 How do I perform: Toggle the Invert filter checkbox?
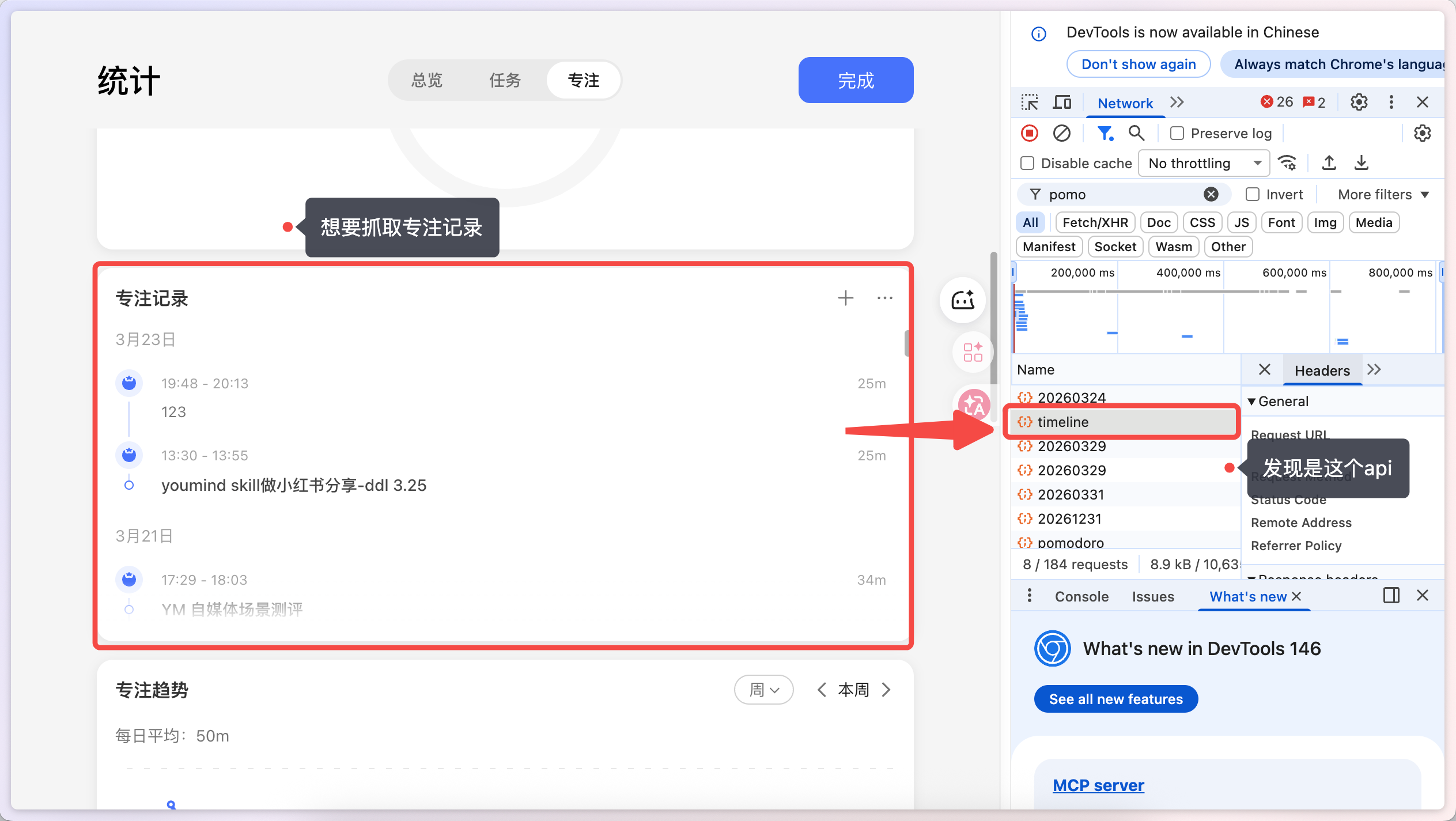point(1252,194)
